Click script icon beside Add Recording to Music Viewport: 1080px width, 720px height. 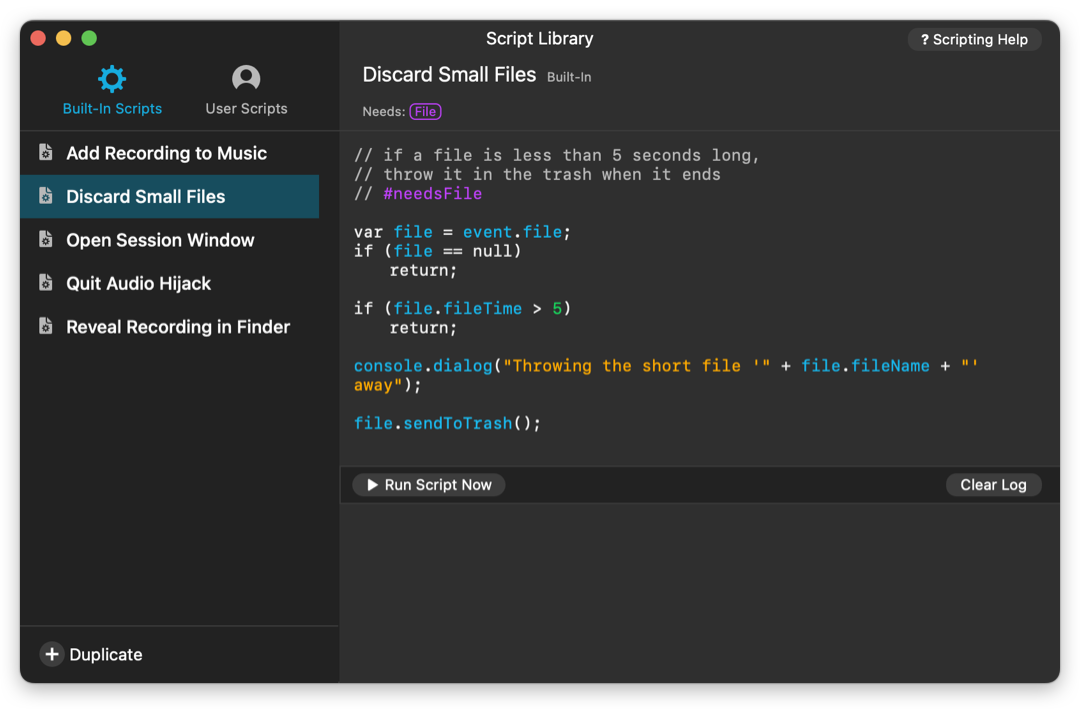point(45,152)
